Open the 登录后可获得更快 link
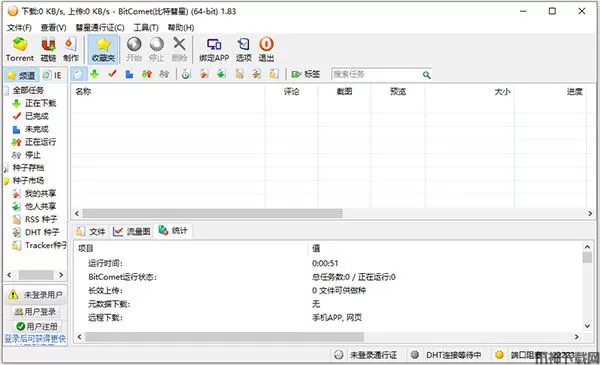Image resolution: width=600 pixels, height=365 pixels. [x=35, y=339]
